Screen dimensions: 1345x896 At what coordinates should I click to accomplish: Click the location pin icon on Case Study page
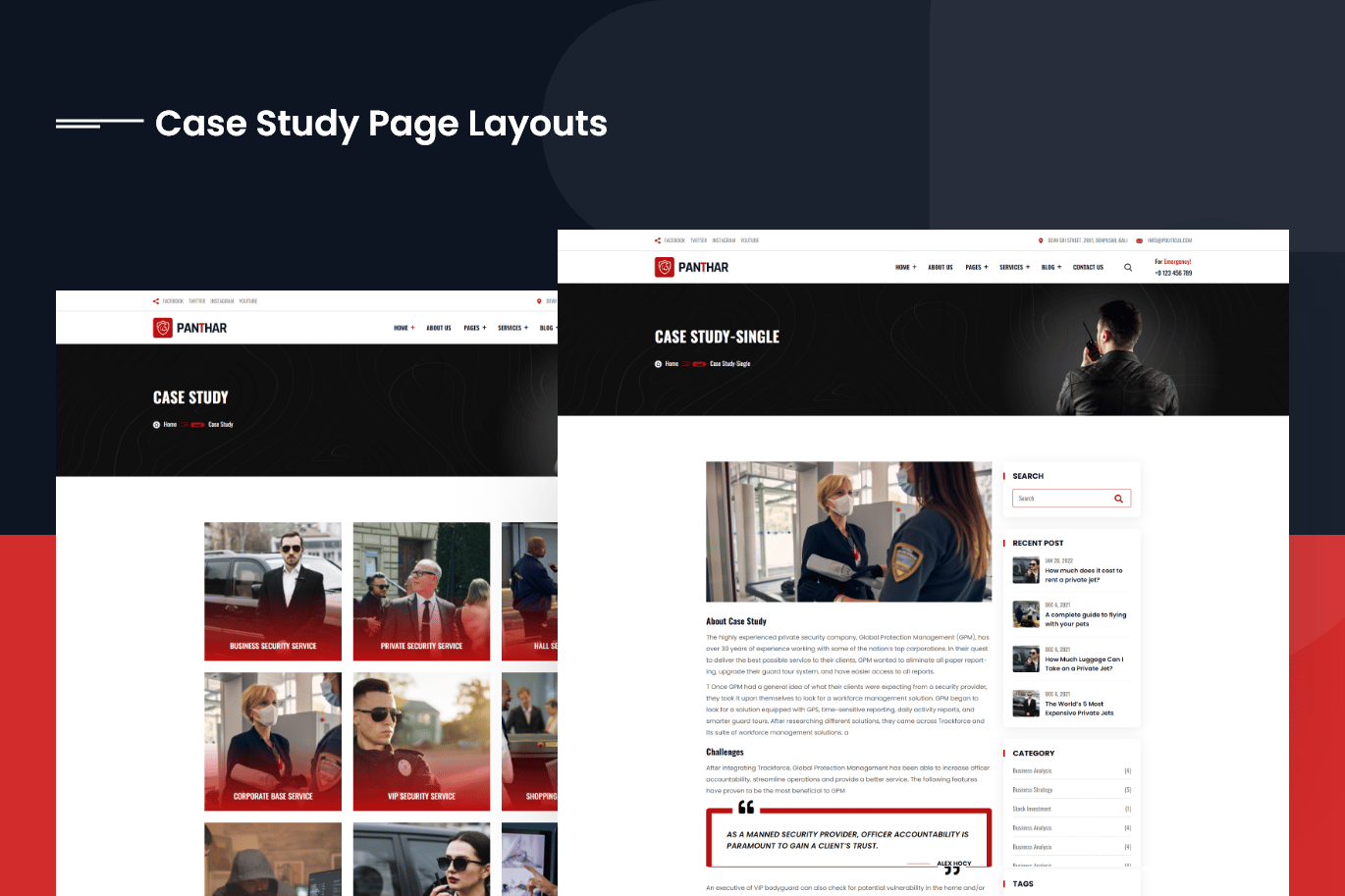[x=539, y=301]
